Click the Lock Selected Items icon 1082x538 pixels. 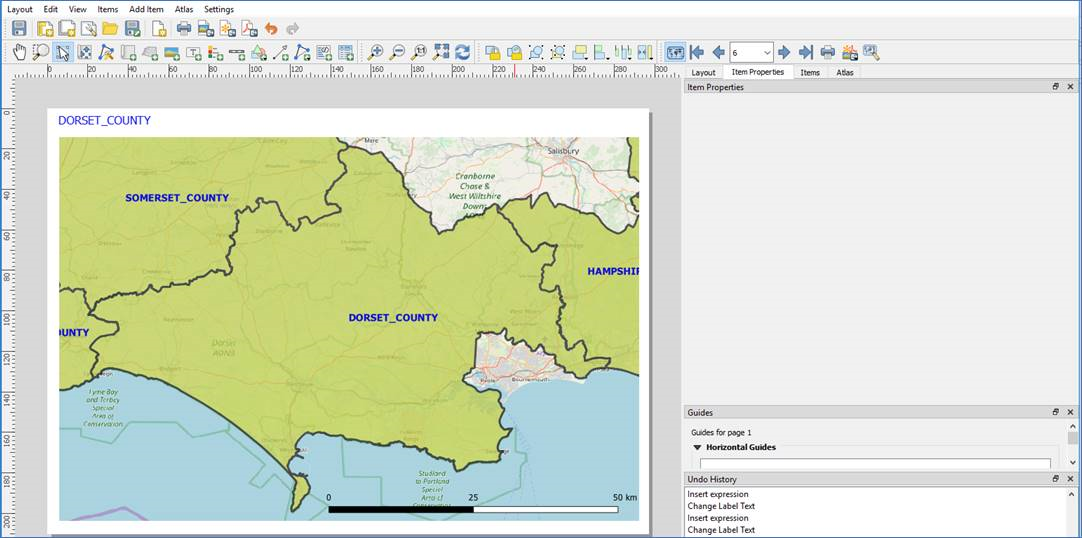click(x=492, y=52)
